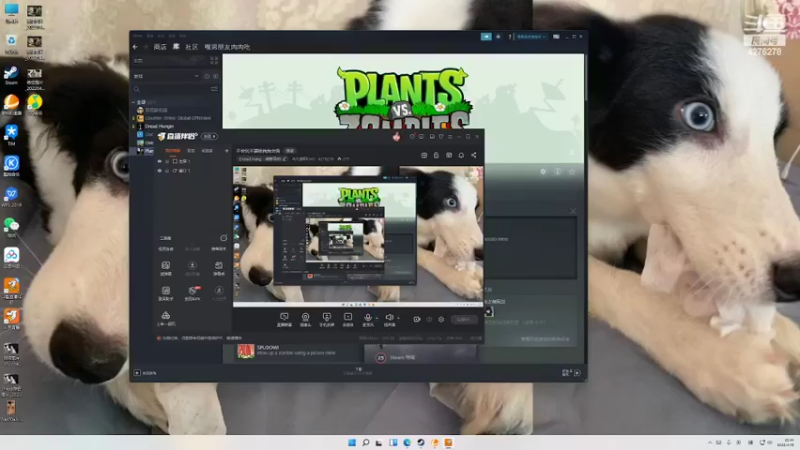Select Counter-Strike: Global Offensive in library
800x450 pixels.
[x=178, y=118]
